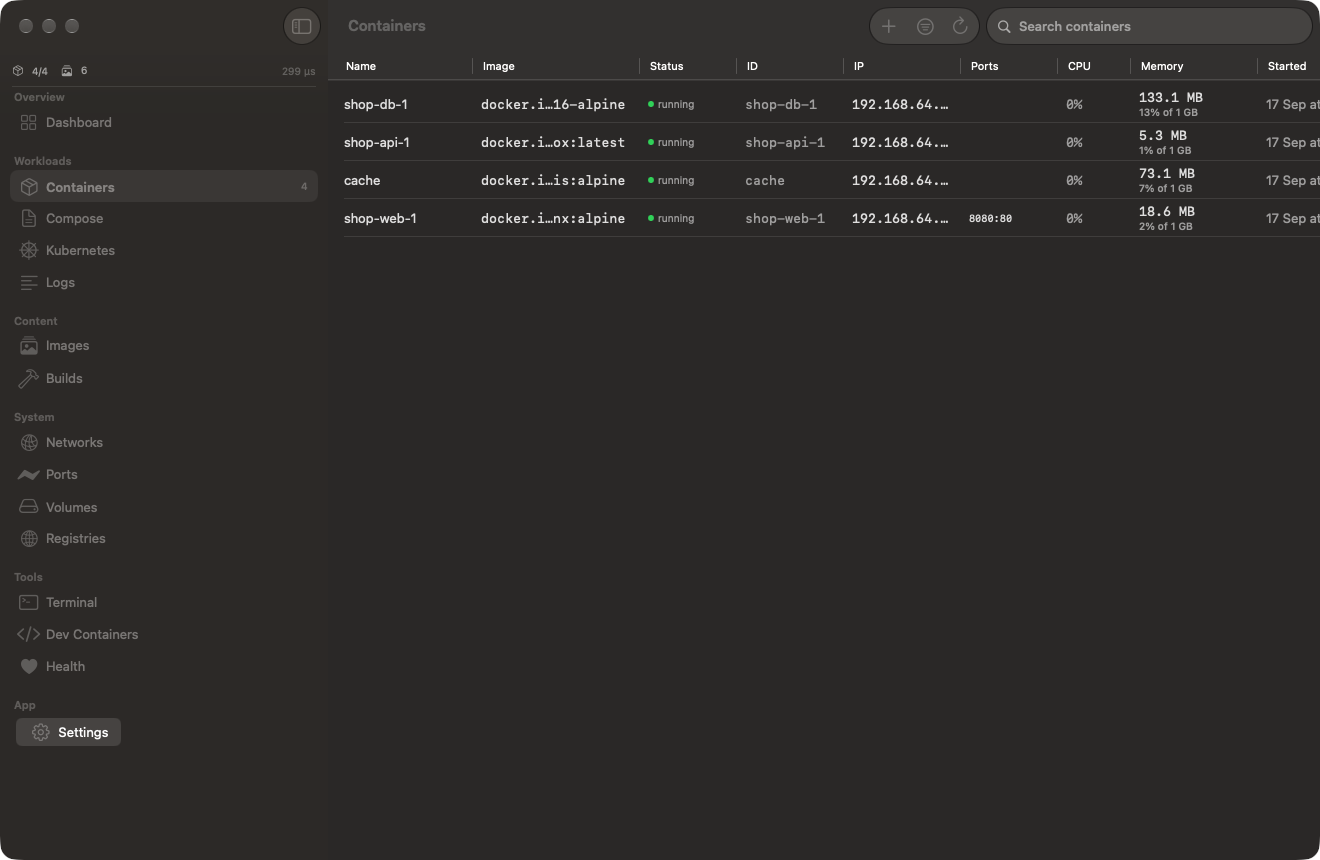Click the Registries globe icon
Screen dimensions: 1320x860
[29, 538]
